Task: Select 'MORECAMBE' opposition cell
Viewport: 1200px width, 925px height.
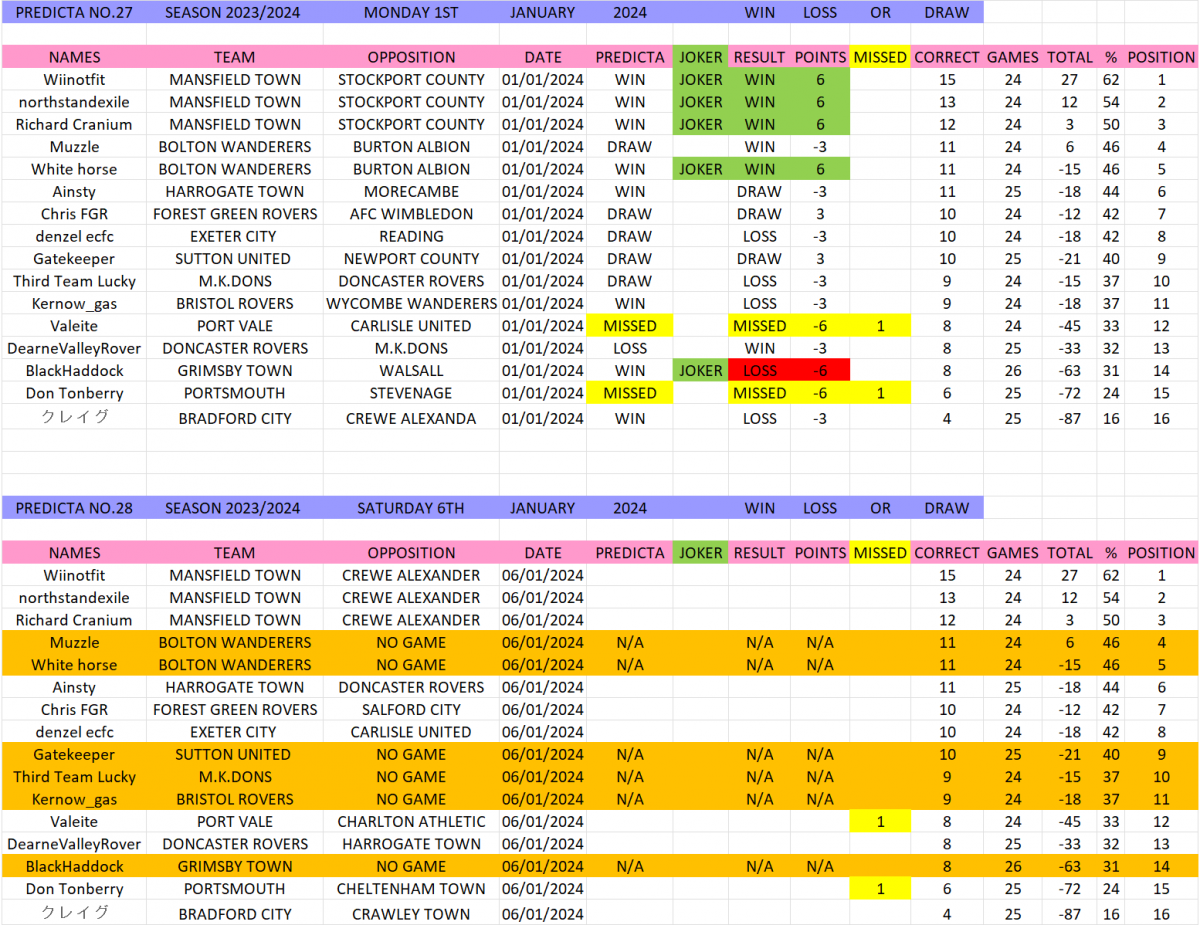Action: 411,192
